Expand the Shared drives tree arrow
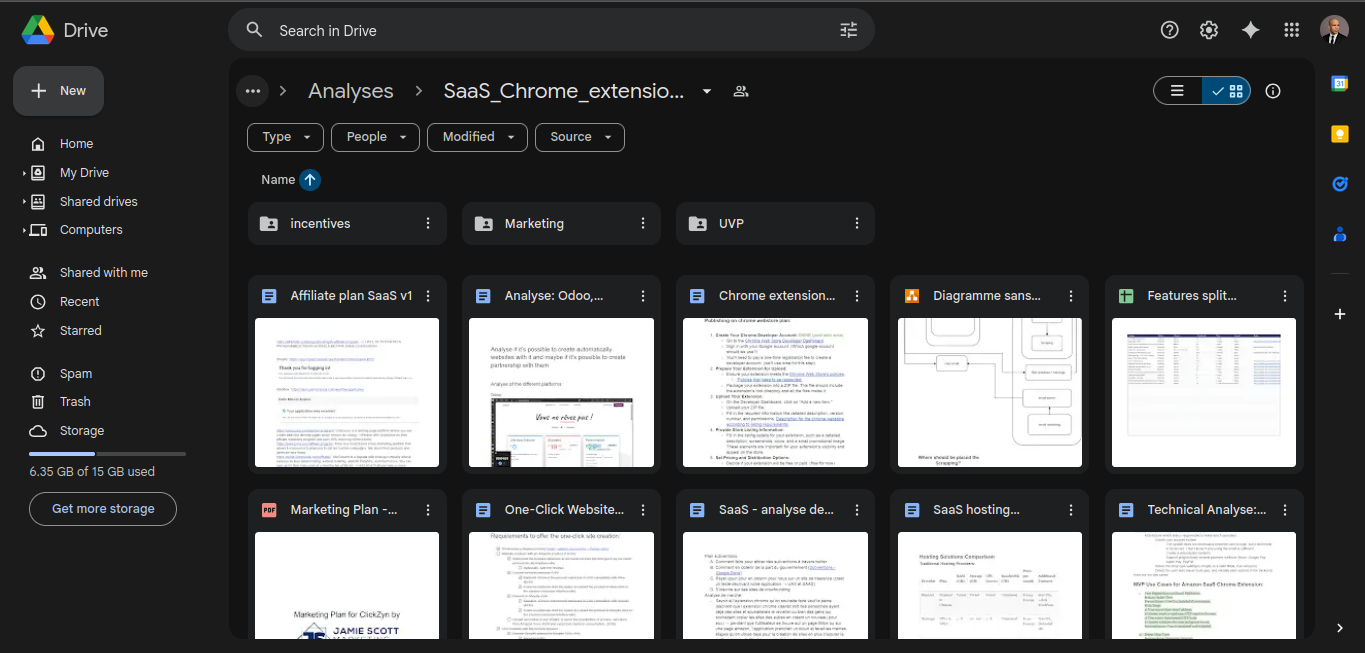 (24, 202)
